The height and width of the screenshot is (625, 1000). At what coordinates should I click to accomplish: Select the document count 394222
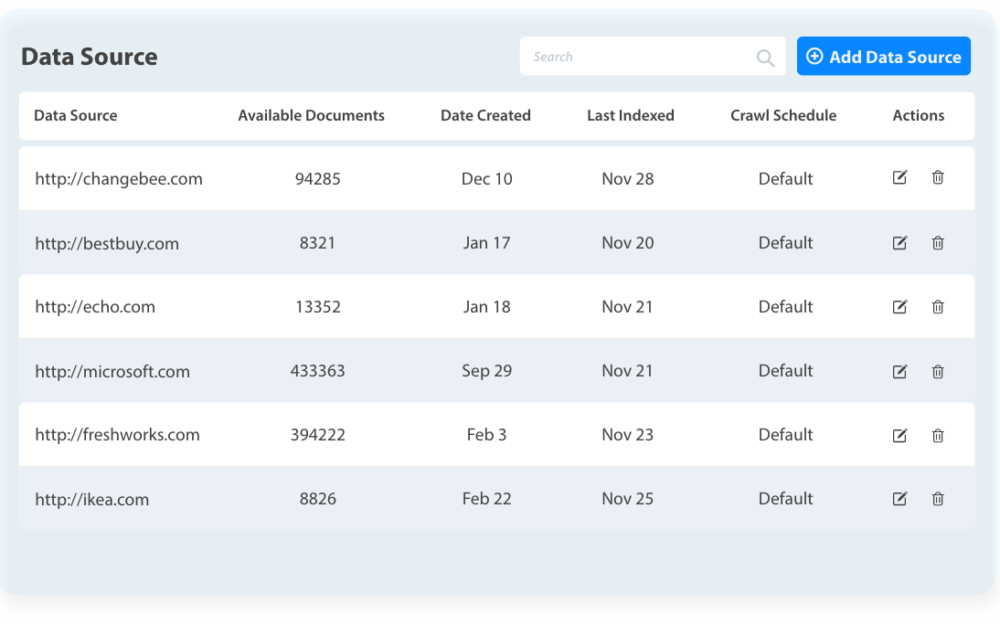318,434
